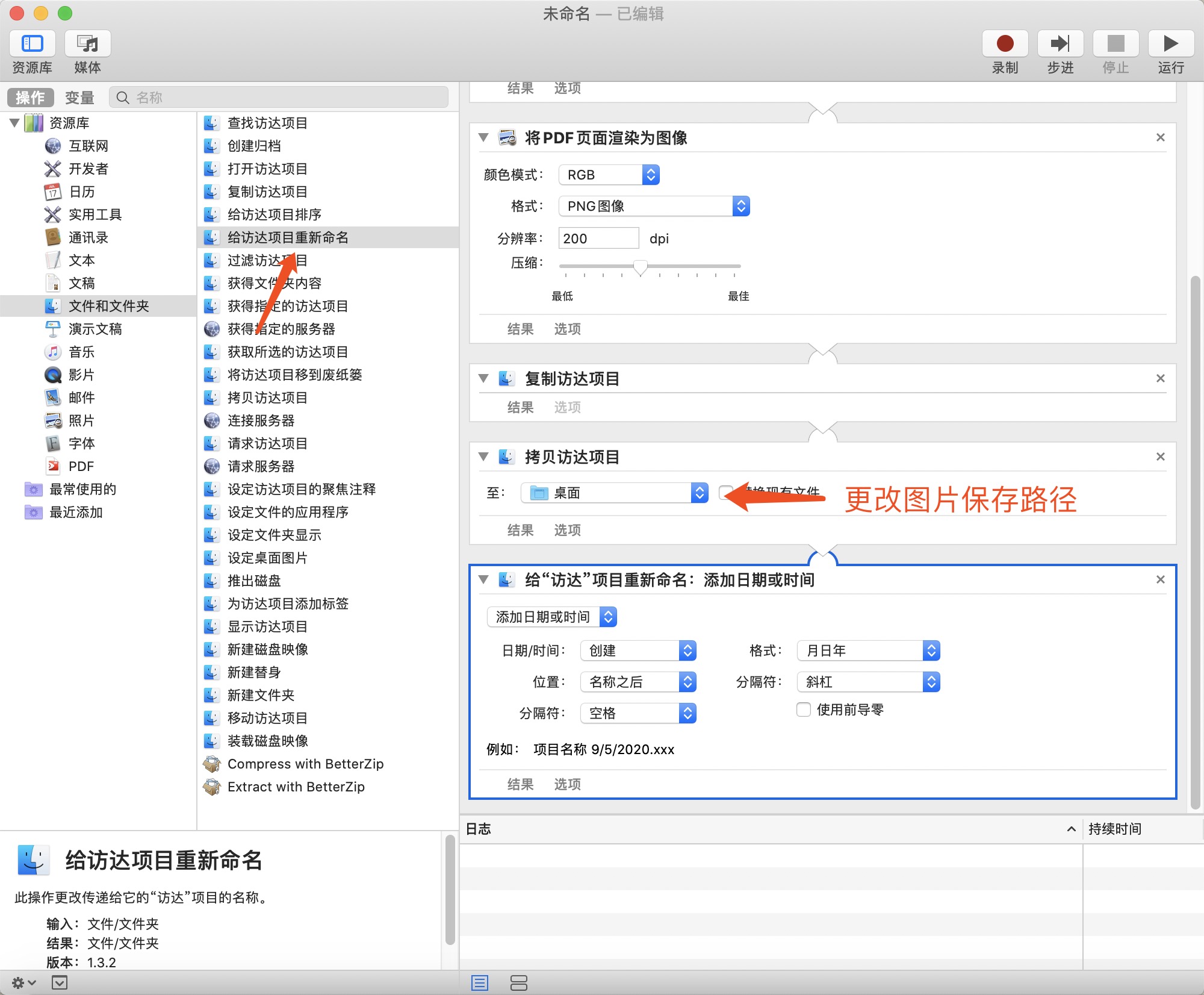Image resolution: width=1204 pixels, height=995 pixels.
Task: Enable 使用前导零 checkbox
Action: pyautogui.click(x=804, y=710)
